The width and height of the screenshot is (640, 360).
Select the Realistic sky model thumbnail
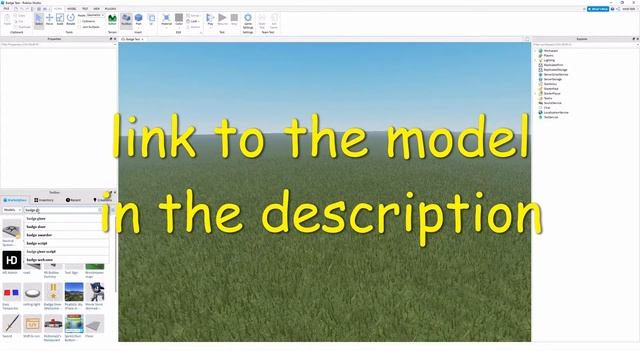point(74,292)
